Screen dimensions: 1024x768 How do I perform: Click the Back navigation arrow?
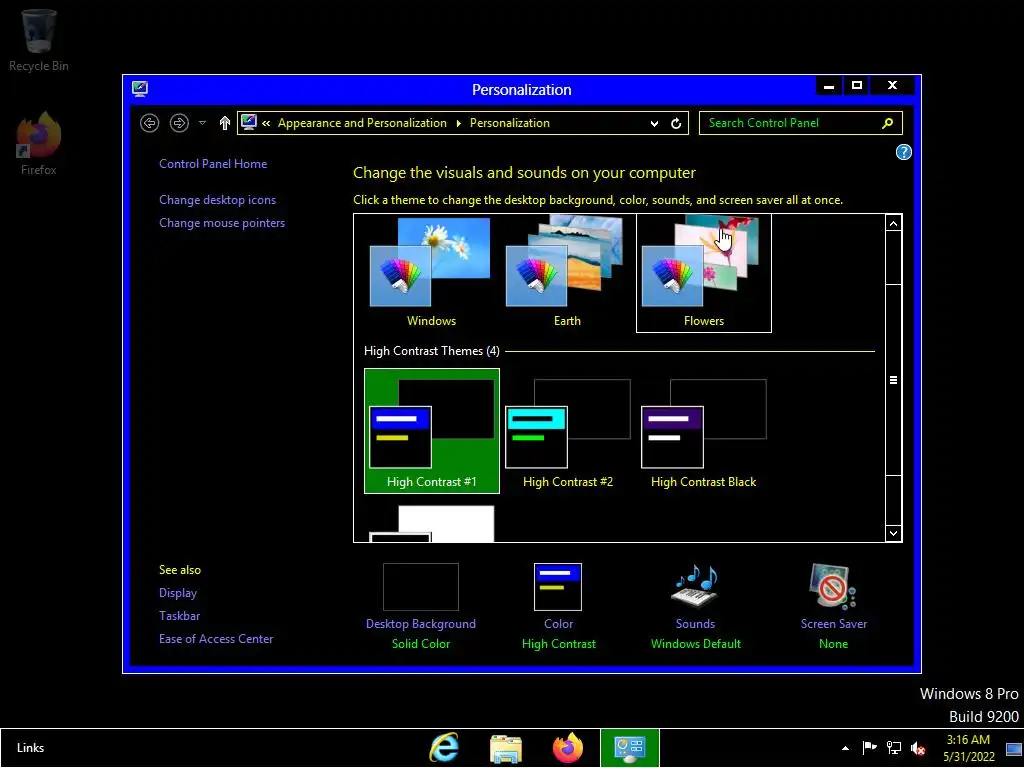point(150,123)
